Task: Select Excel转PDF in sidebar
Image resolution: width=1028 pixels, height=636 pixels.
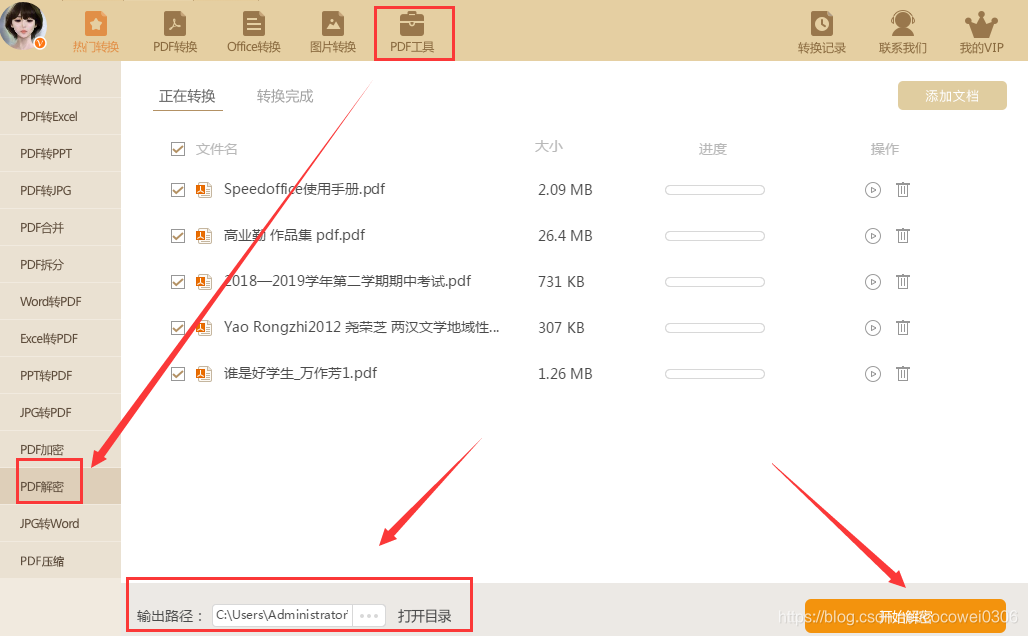Action: [60, 338]
